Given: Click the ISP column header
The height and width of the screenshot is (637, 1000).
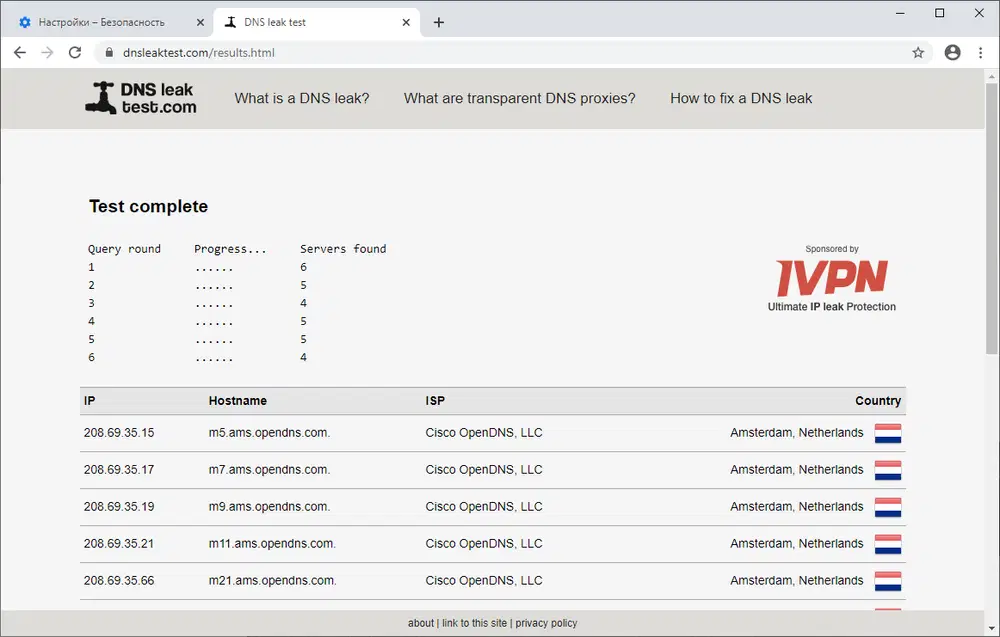Looking at the screenshot, I should tap(435, 400).
